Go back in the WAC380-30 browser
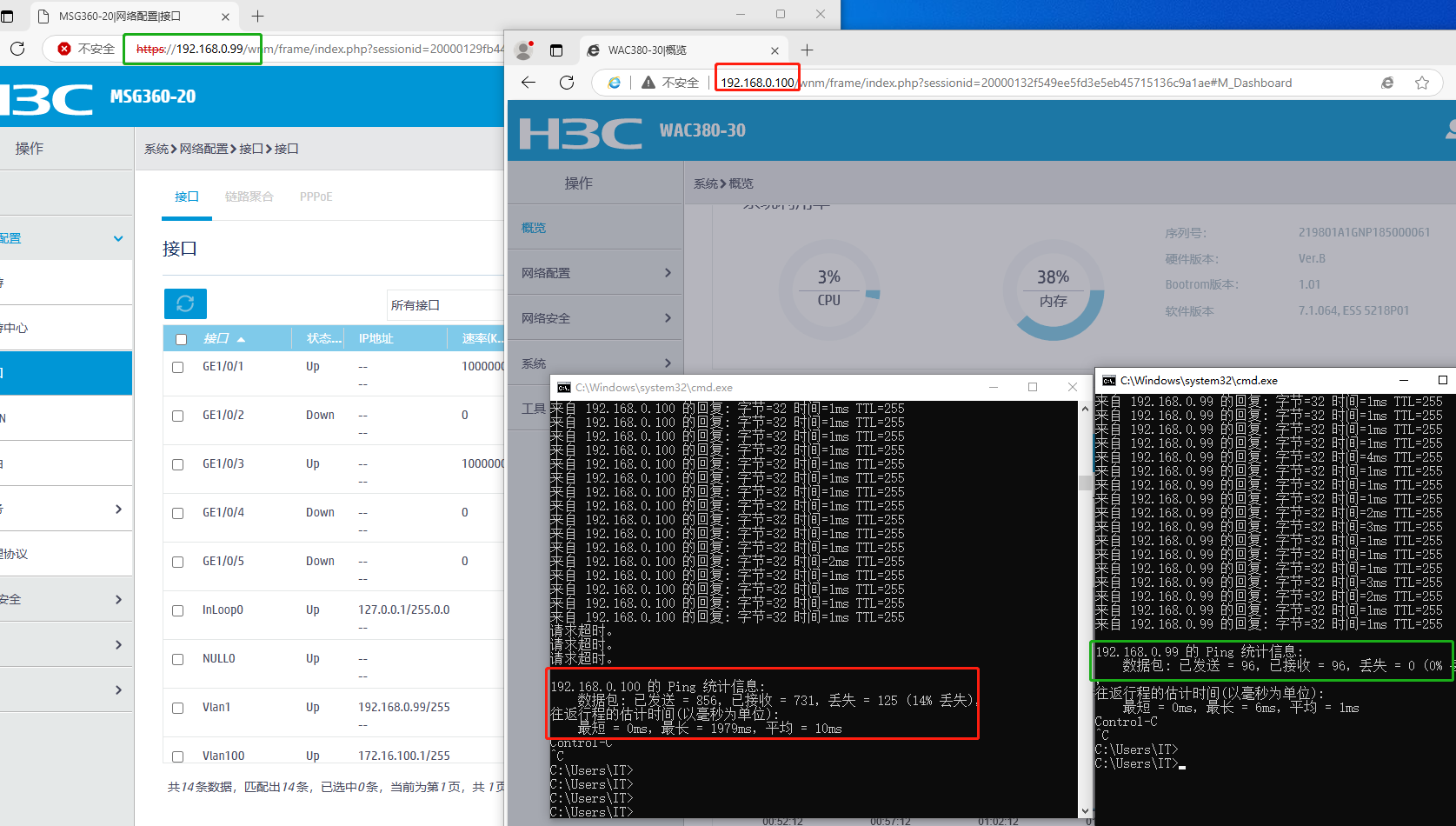 pyautogui.click(x=529, y=83)
